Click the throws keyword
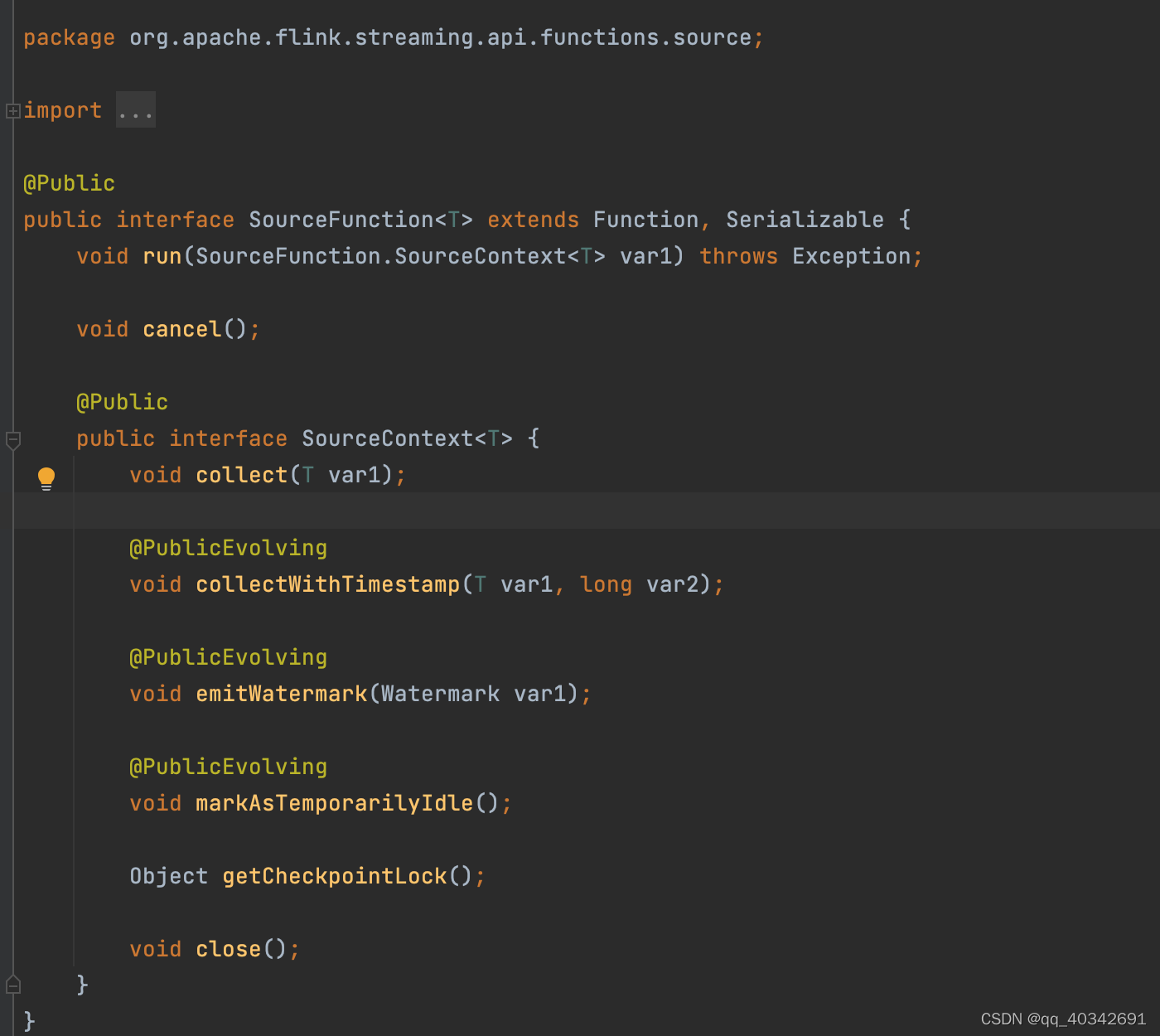The height and width of the screenshot is (1036, 1160). tap(738, 256)
